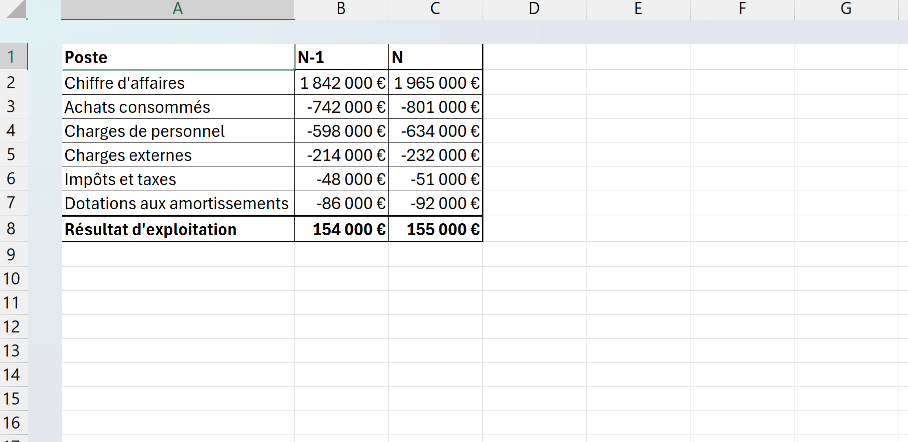This screenshot has width=908, height=442.
Task: Click the value -742 000 €
Action: click(x=341, y=107)
